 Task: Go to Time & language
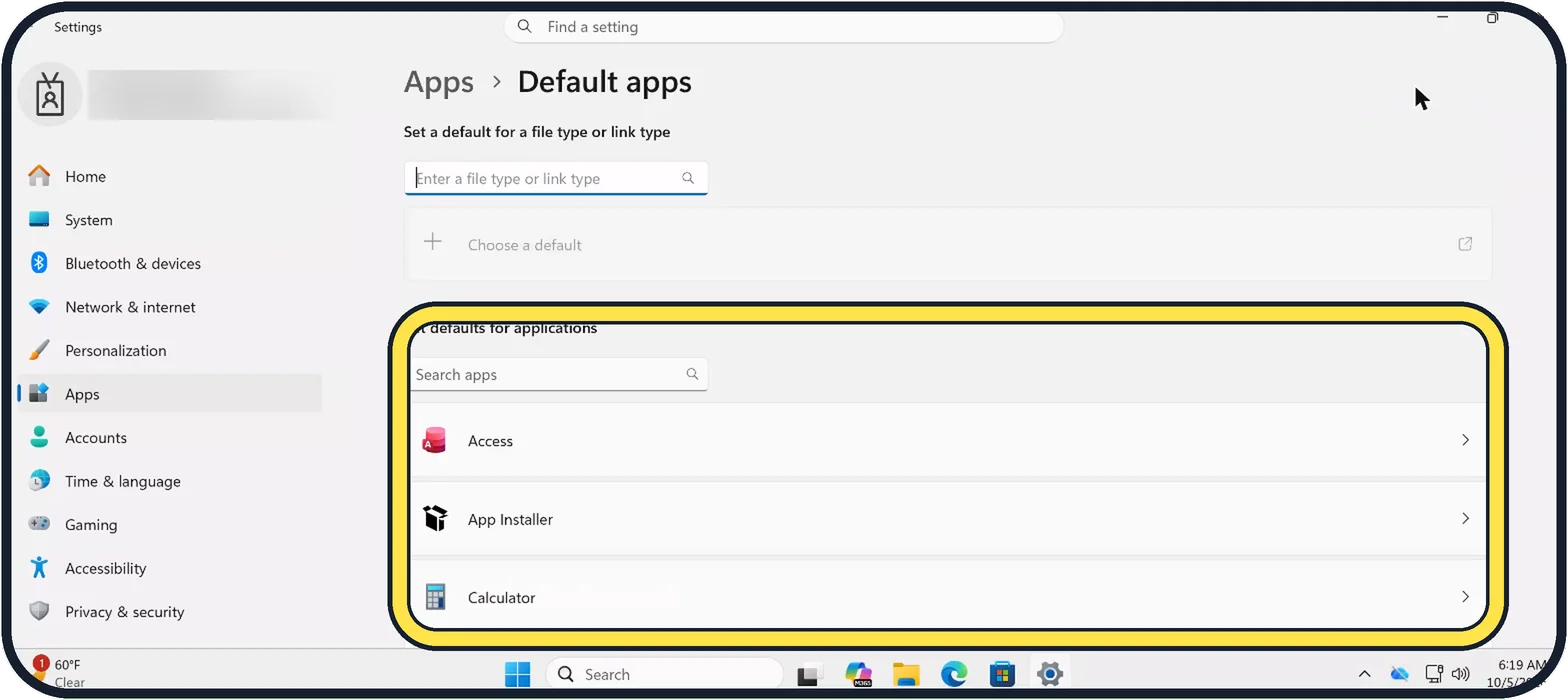click(x=170, y=481)
